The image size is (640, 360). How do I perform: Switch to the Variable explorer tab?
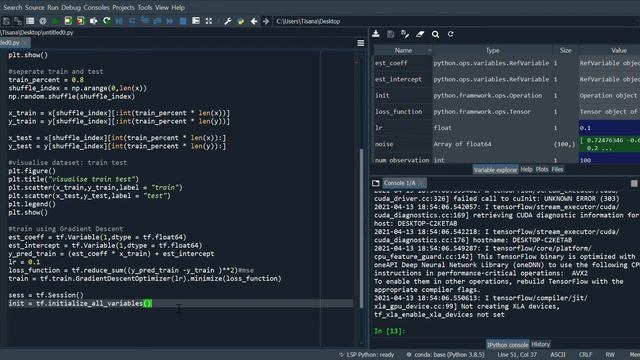click(x=496, y=170)
